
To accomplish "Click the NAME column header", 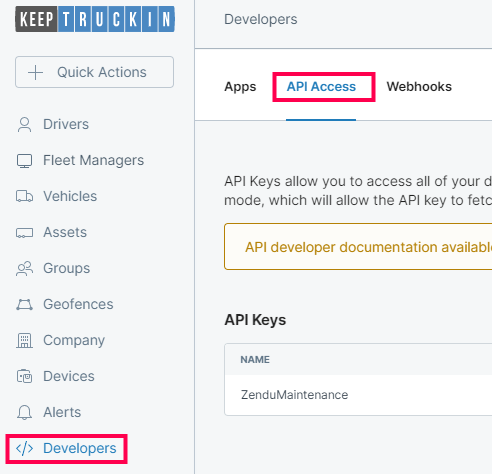I will coord(255,359).
